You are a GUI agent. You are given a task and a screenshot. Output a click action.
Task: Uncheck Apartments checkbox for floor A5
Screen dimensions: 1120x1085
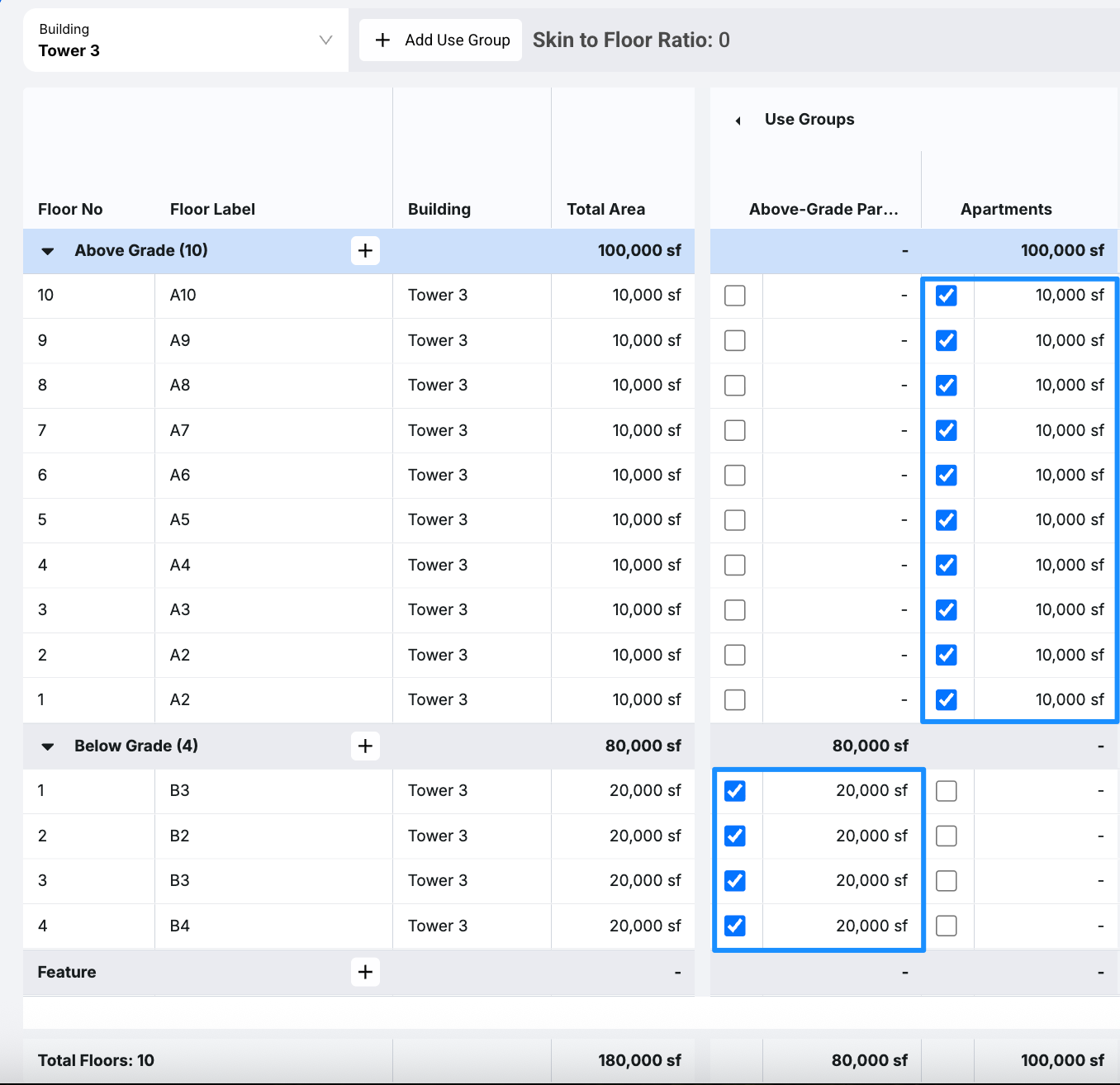click(x=947, y=520)
